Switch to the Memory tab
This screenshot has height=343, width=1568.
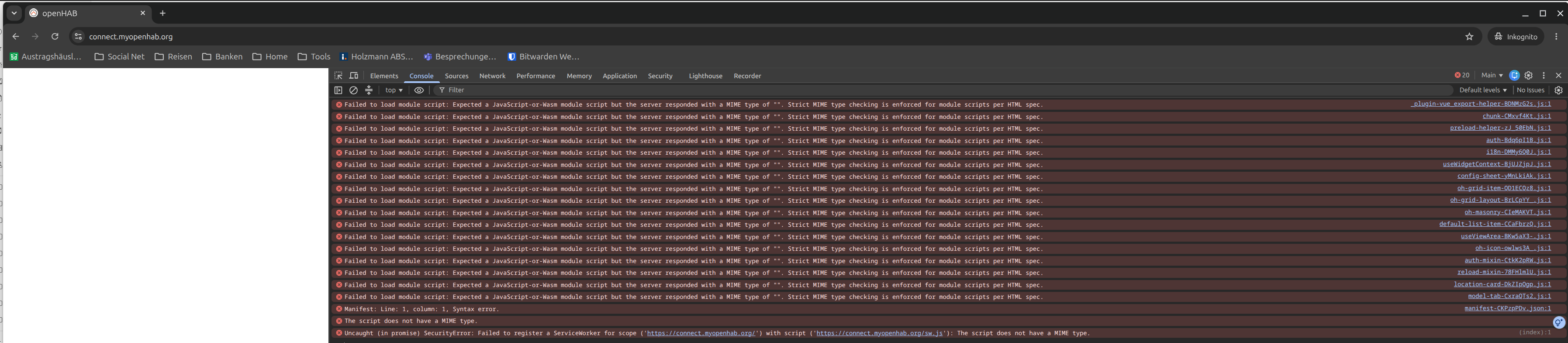point(579,76)
